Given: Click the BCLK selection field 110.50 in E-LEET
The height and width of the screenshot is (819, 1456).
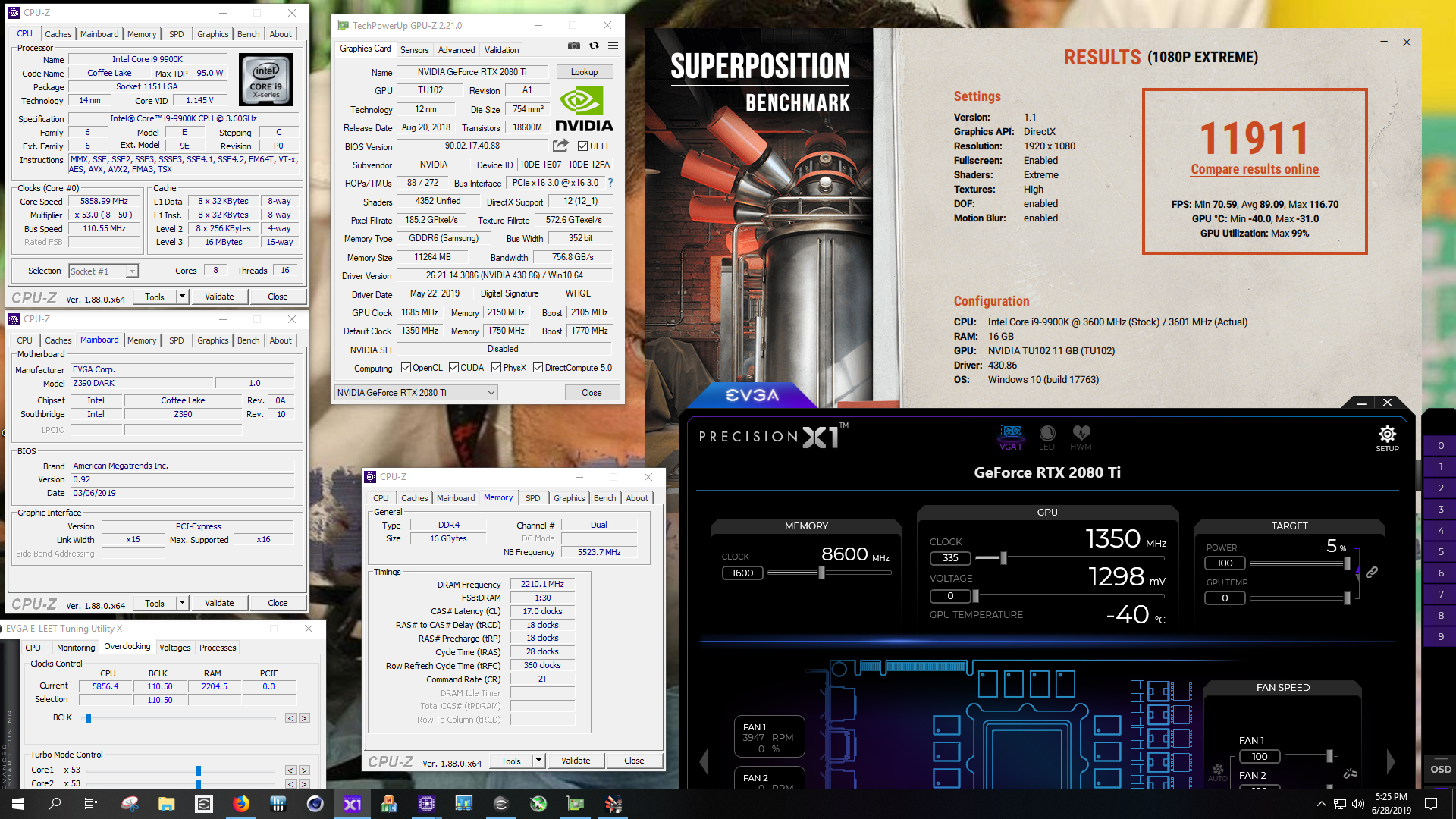Looking at the screenshot, I should pos(159,700).
